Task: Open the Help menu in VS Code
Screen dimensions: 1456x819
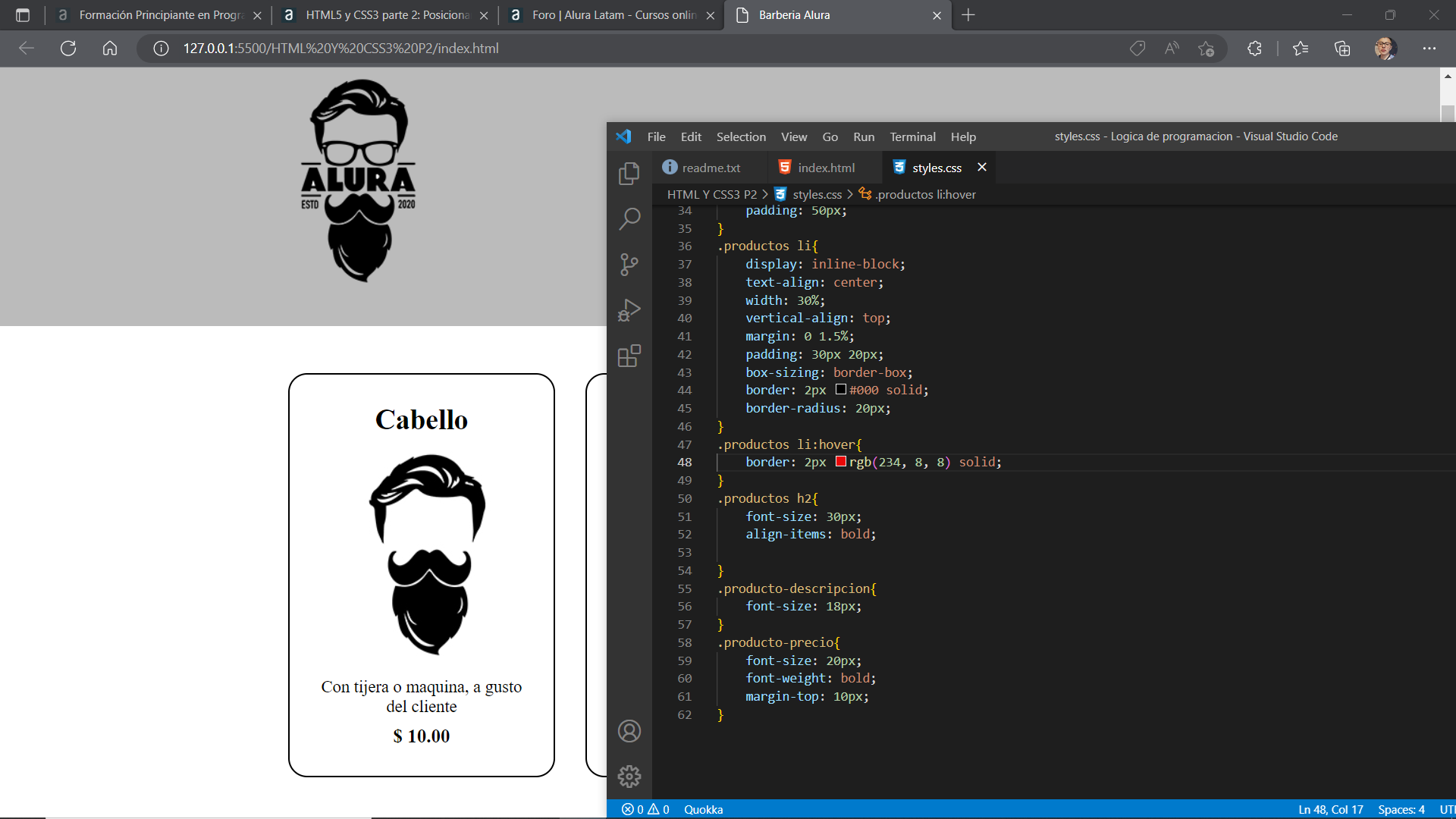Action: point(963,136)
